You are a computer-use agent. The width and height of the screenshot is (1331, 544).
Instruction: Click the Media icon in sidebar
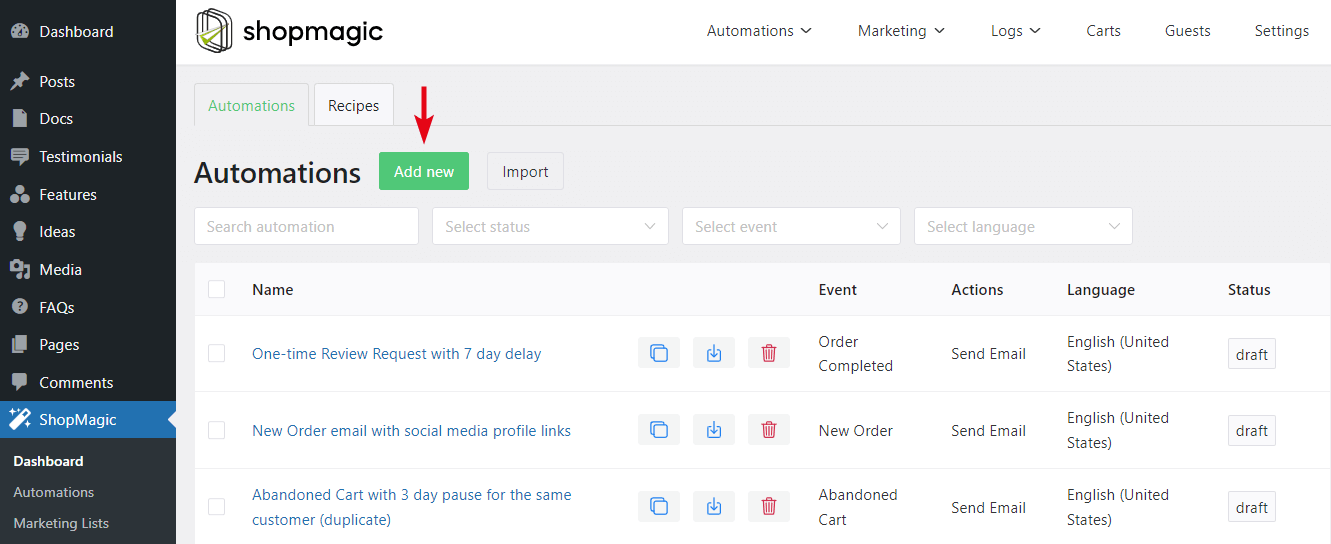[x=19, y=269]
